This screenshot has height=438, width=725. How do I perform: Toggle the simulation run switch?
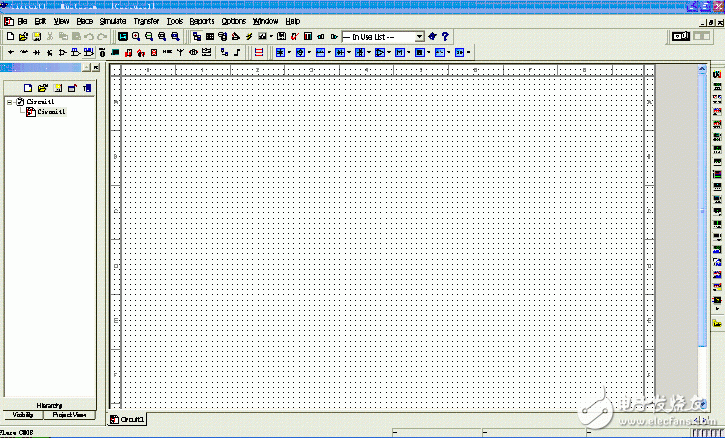coord(682,36)
